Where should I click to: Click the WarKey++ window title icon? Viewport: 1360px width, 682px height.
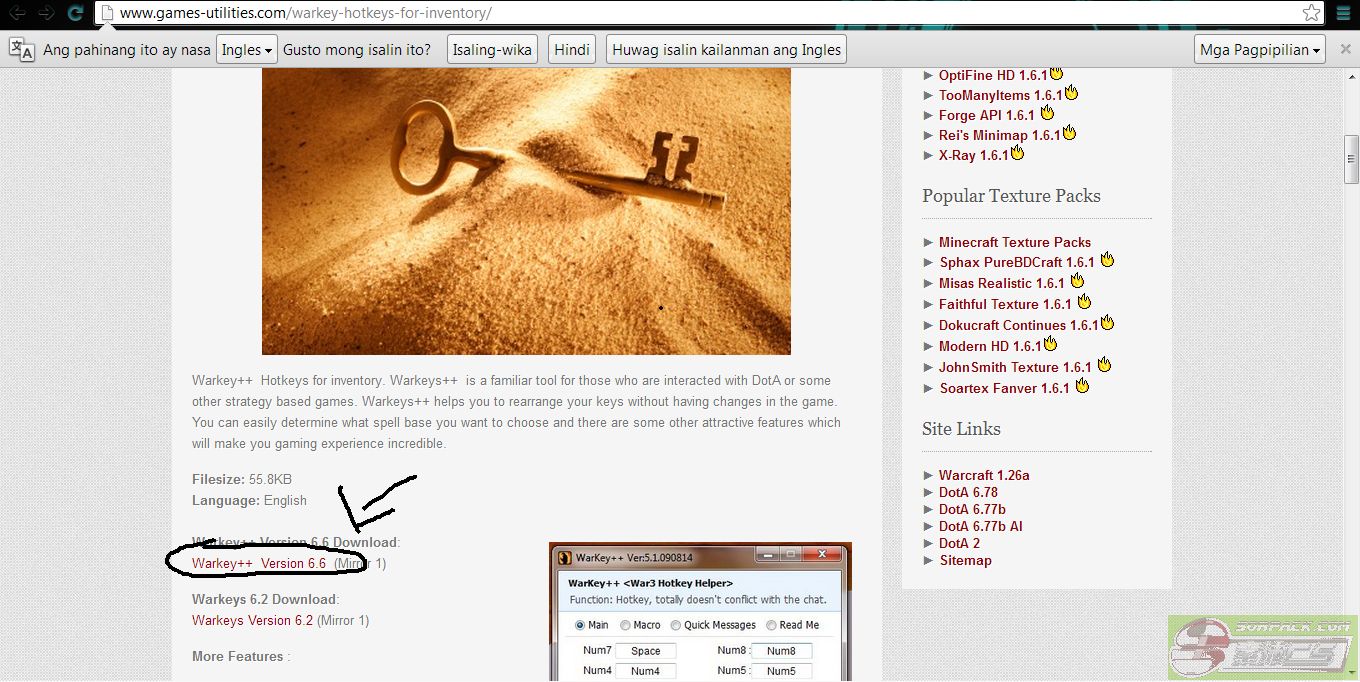click(564, 557)
